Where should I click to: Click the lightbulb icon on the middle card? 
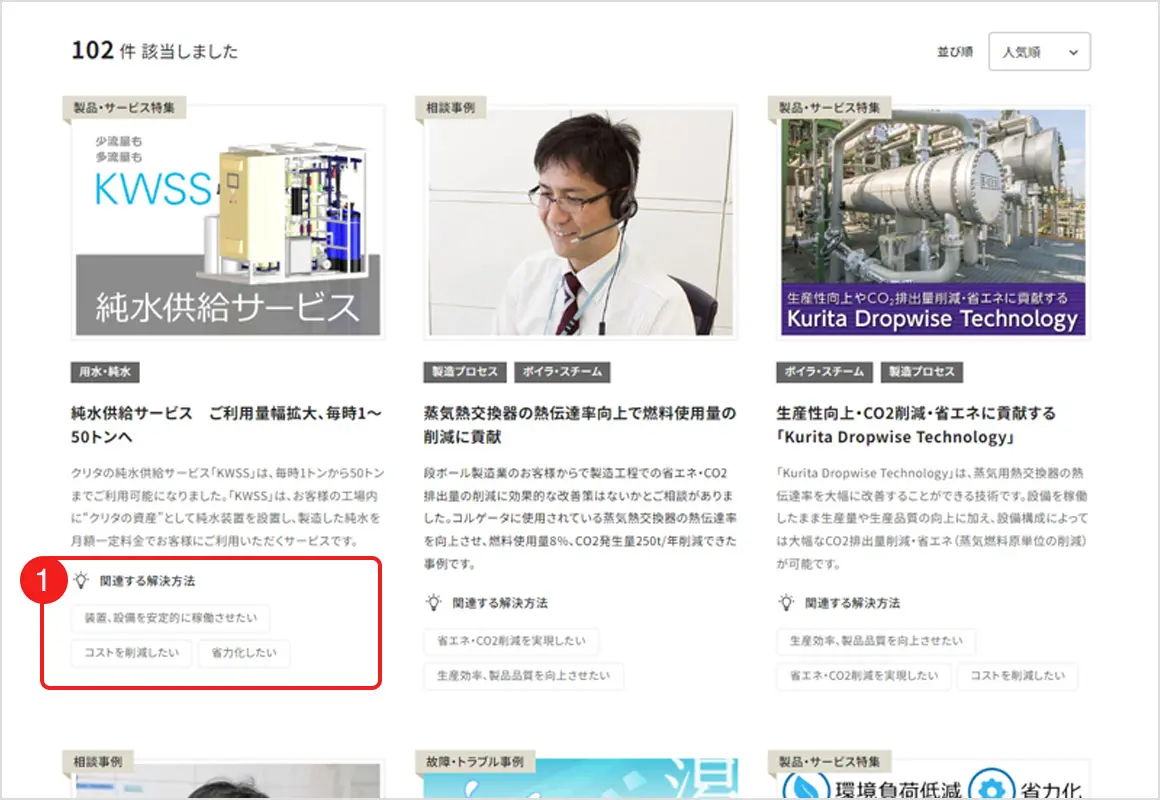(434, 603)
